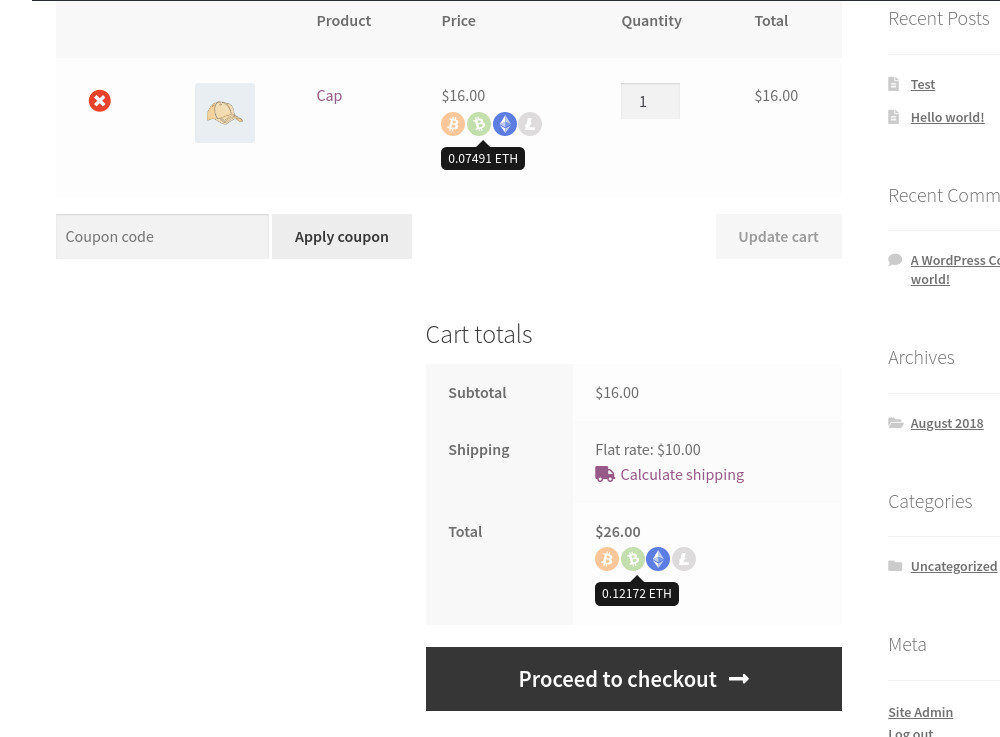Select the green Bitcoin Cash icon beside Cap price

coord(479,124)
